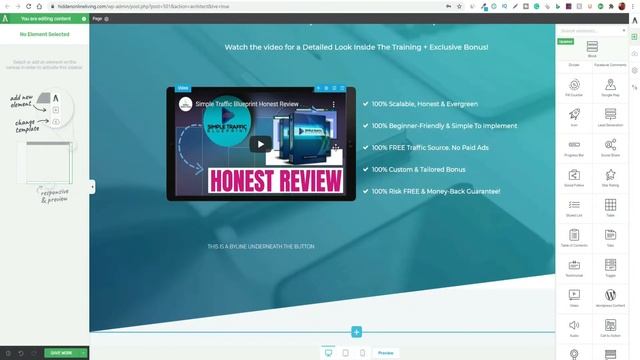This screenshot has height=360, width=640.
Task: Add the Audio element
Action: pos(574,328)
